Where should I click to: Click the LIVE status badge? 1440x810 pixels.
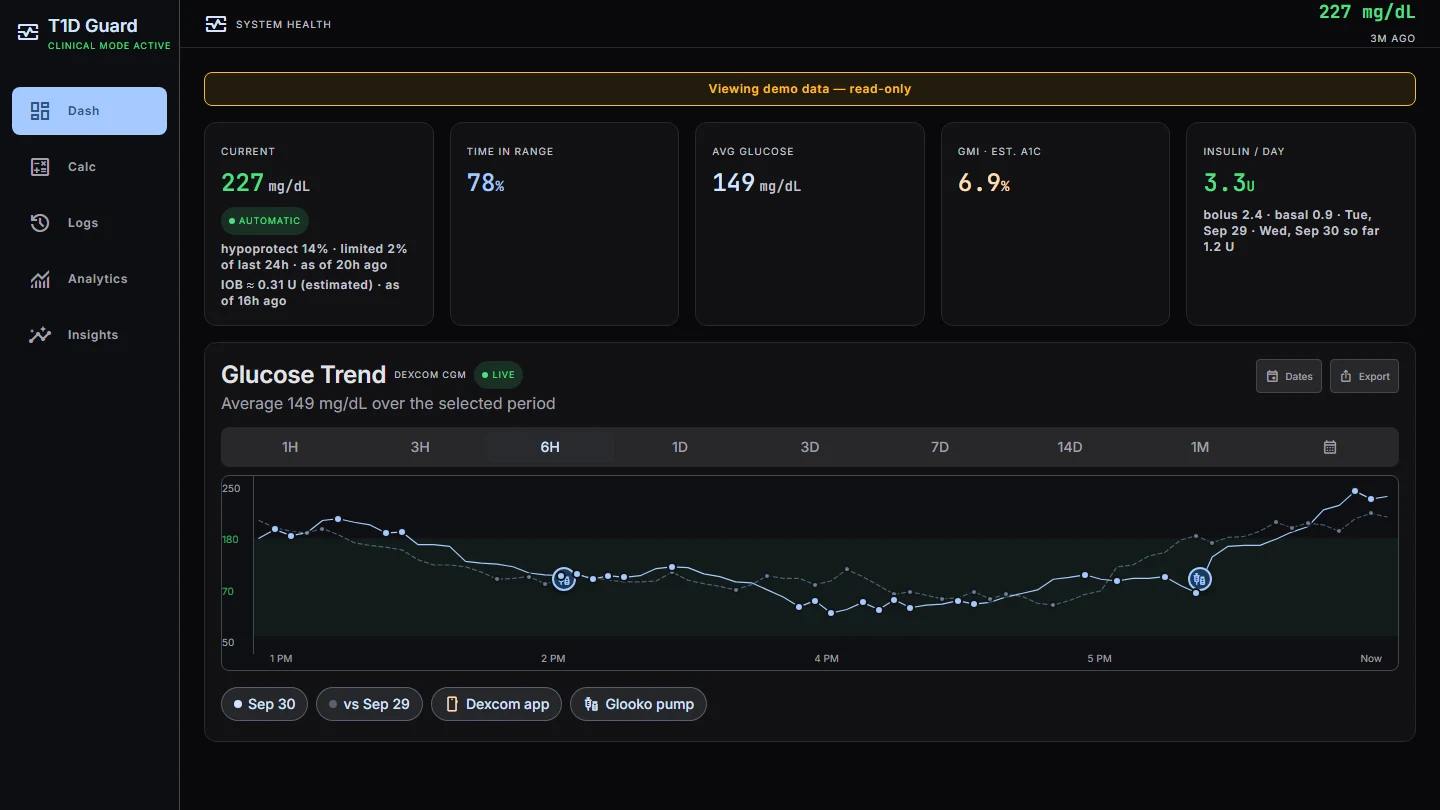tap(498, 375)
